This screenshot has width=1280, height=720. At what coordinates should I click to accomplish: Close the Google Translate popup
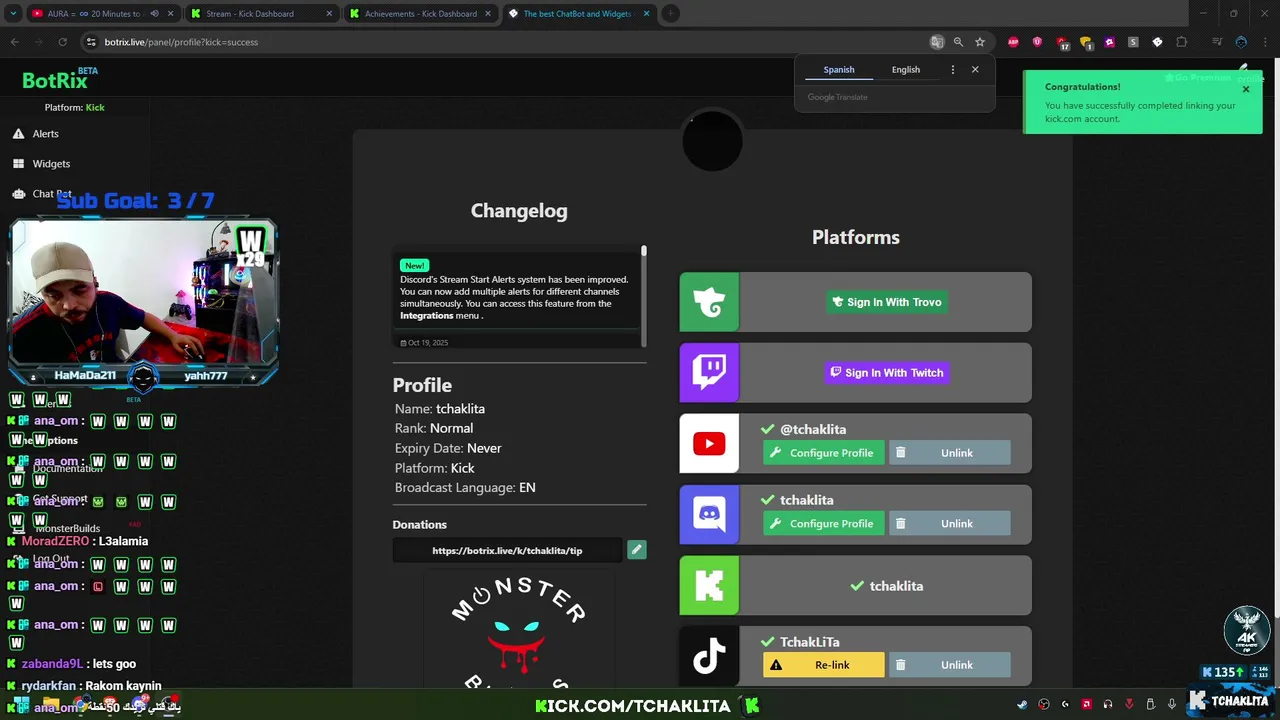[975, 70]
